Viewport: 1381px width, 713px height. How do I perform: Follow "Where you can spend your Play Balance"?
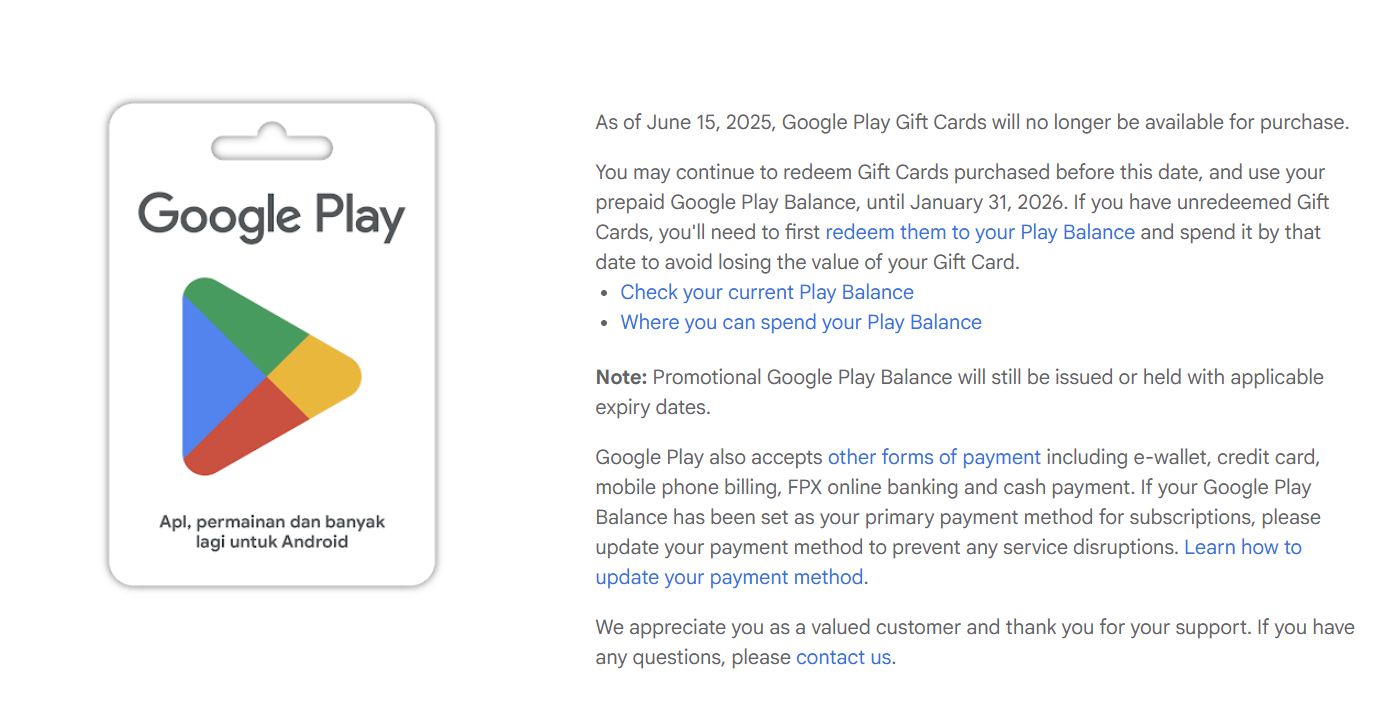click(x=800, y=322)
